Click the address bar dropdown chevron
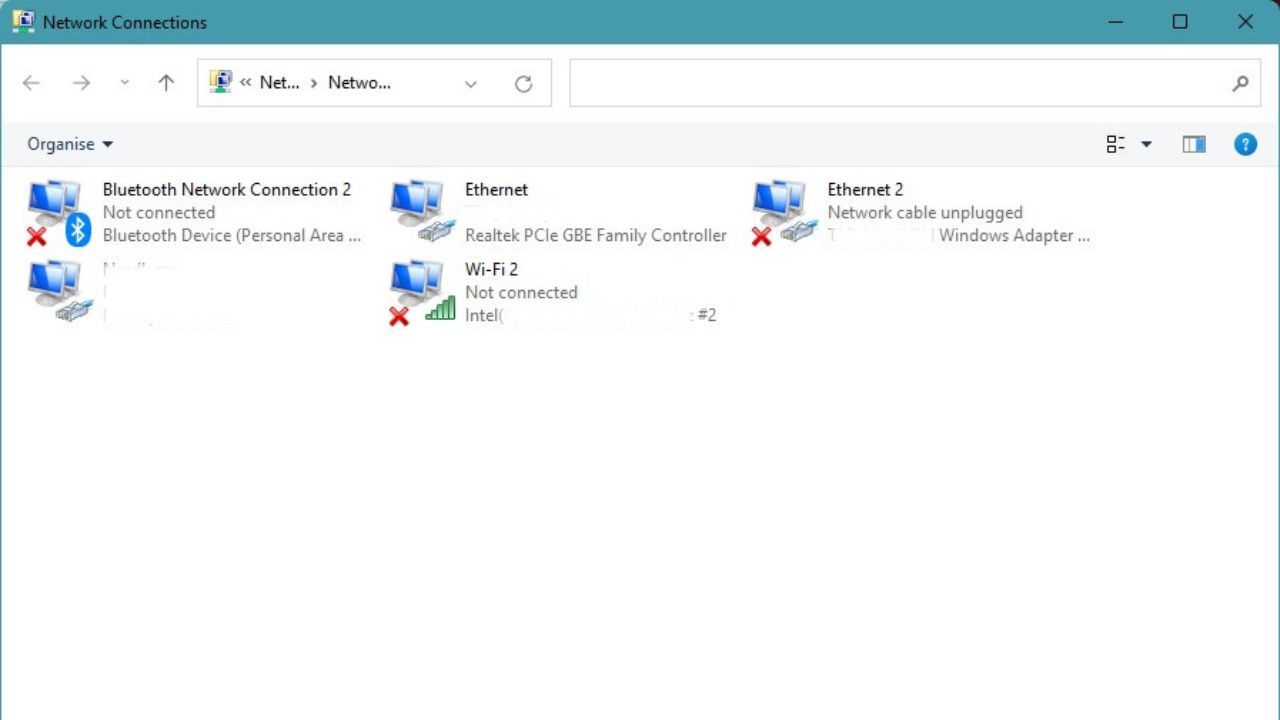 (470, 84)
